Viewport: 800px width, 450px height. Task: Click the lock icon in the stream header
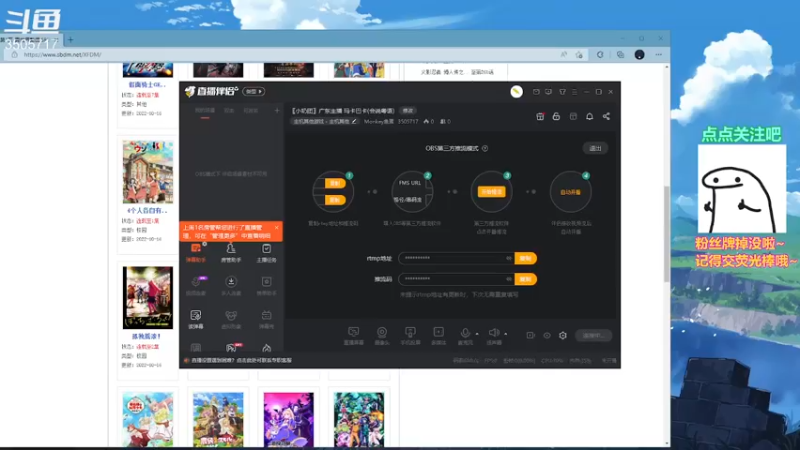(556, 116)
